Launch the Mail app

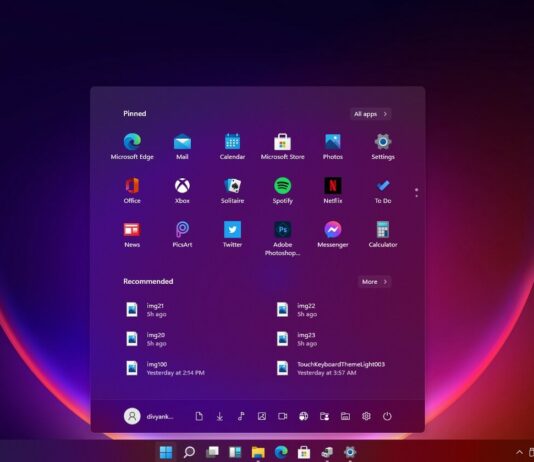tap(182, 146)
